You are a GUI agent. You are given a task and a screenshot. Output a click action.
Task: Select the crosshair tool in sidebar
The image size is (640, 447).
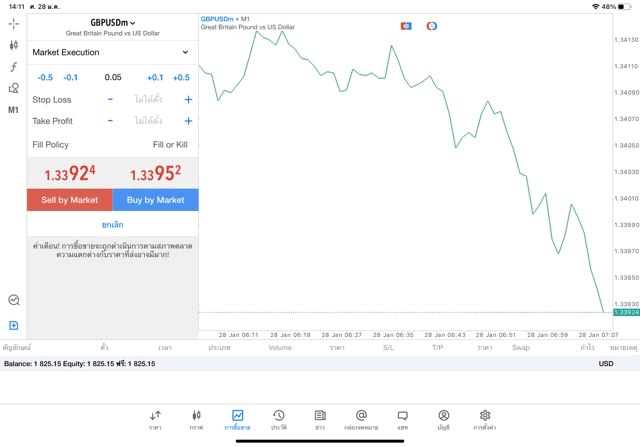click(13, 23)
